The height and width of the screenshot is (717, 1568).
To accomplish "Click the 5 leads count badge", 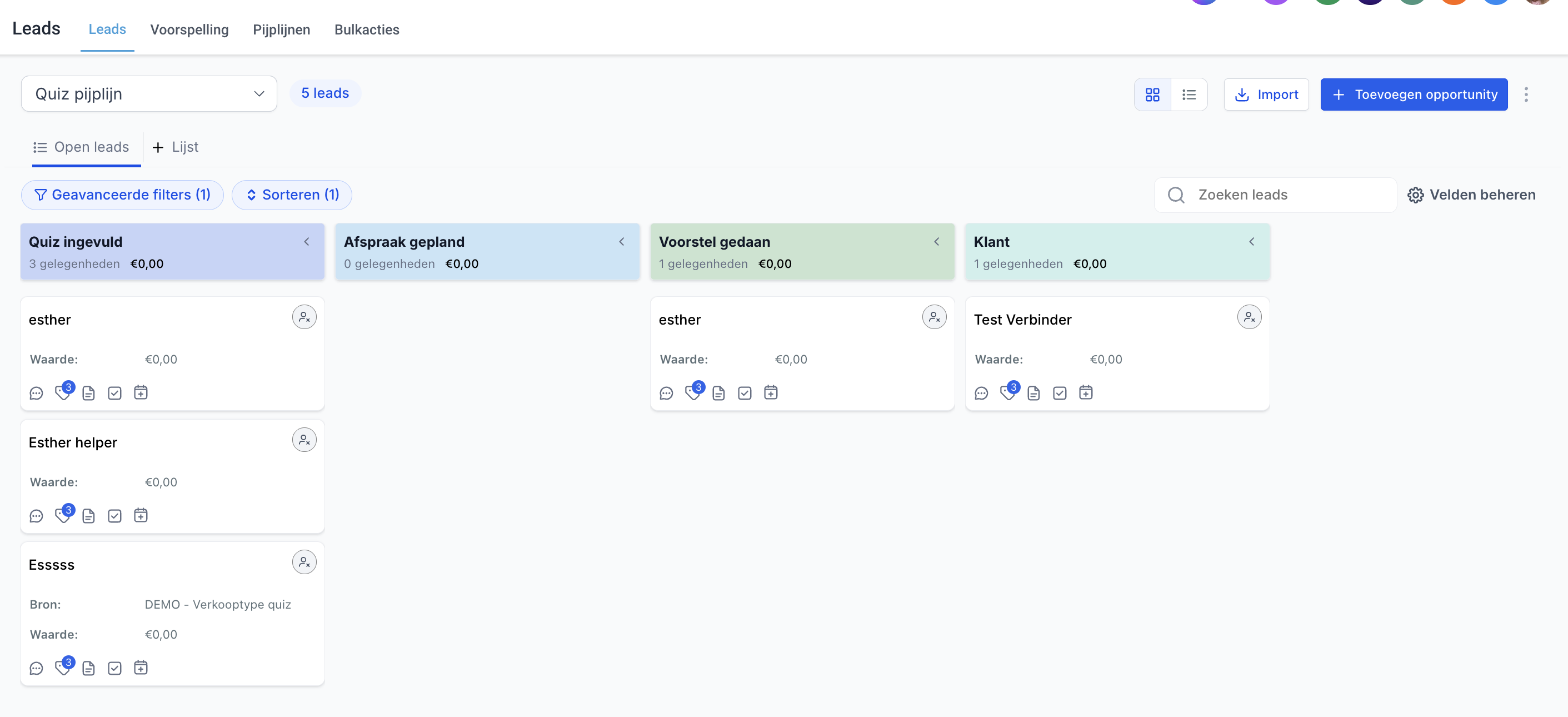I will pos(325,93).
